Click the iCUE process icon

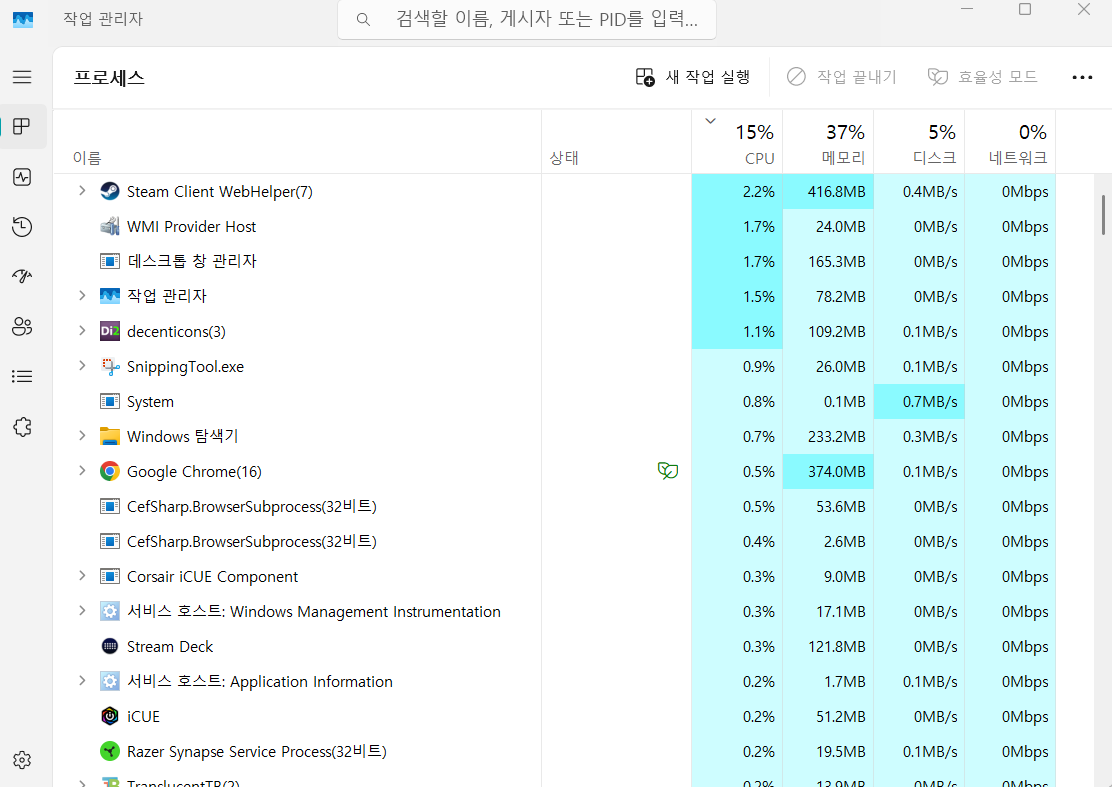(109, 716)
